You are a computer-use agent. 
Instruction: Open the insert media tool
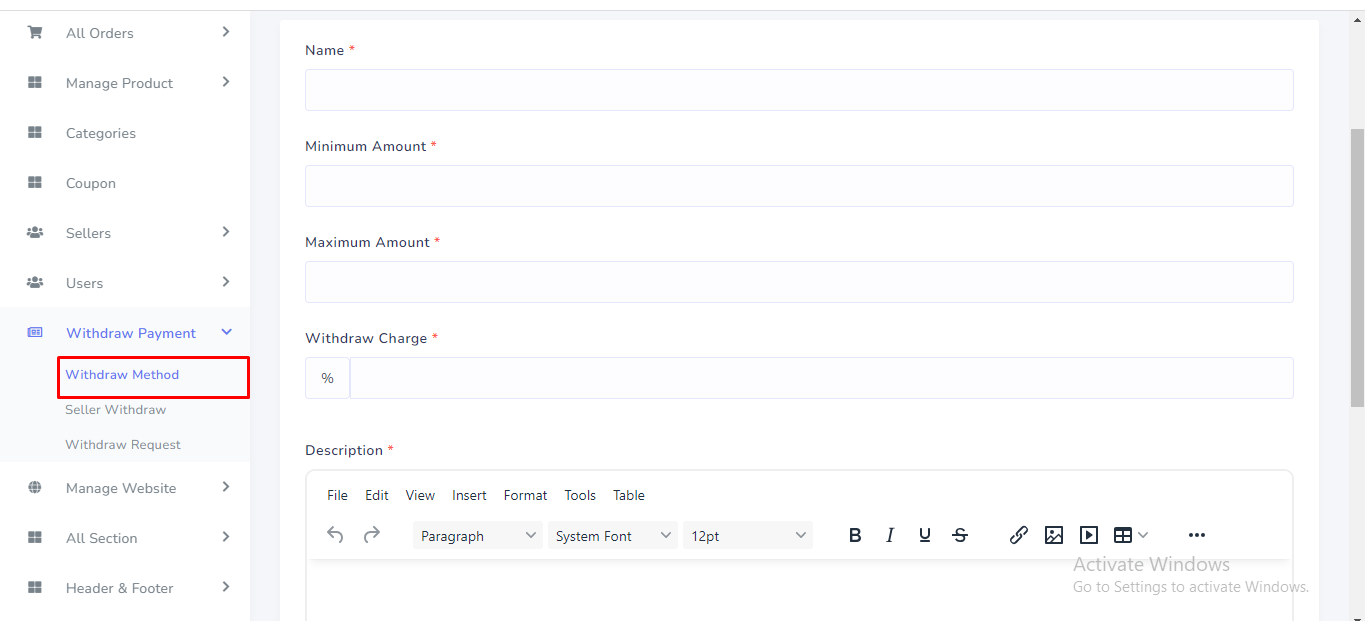click(x=1089, y=535)
